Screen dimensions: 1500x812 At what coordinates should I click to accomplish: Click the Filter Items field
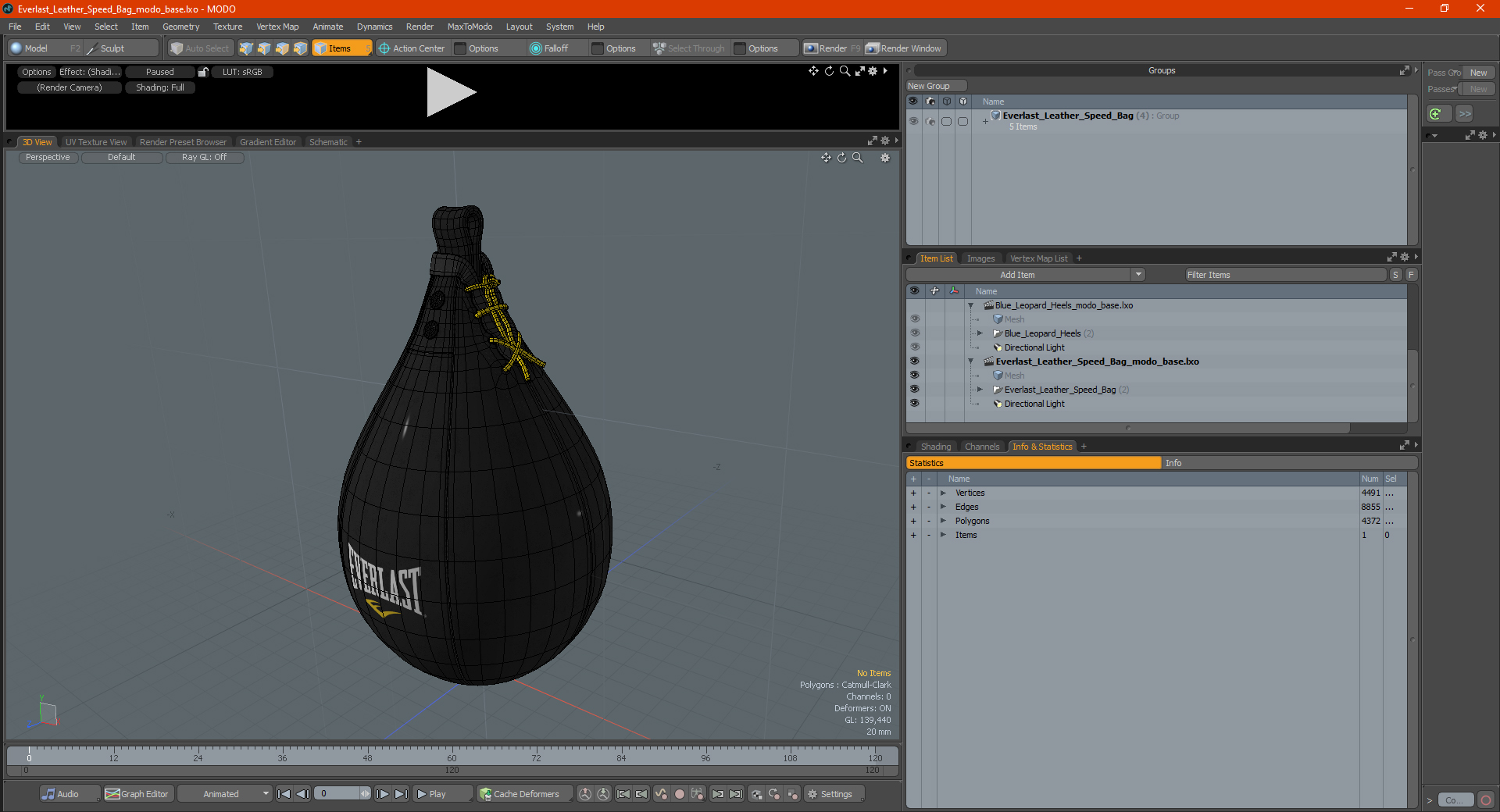pyautogui.click(x=1285, y=275)
